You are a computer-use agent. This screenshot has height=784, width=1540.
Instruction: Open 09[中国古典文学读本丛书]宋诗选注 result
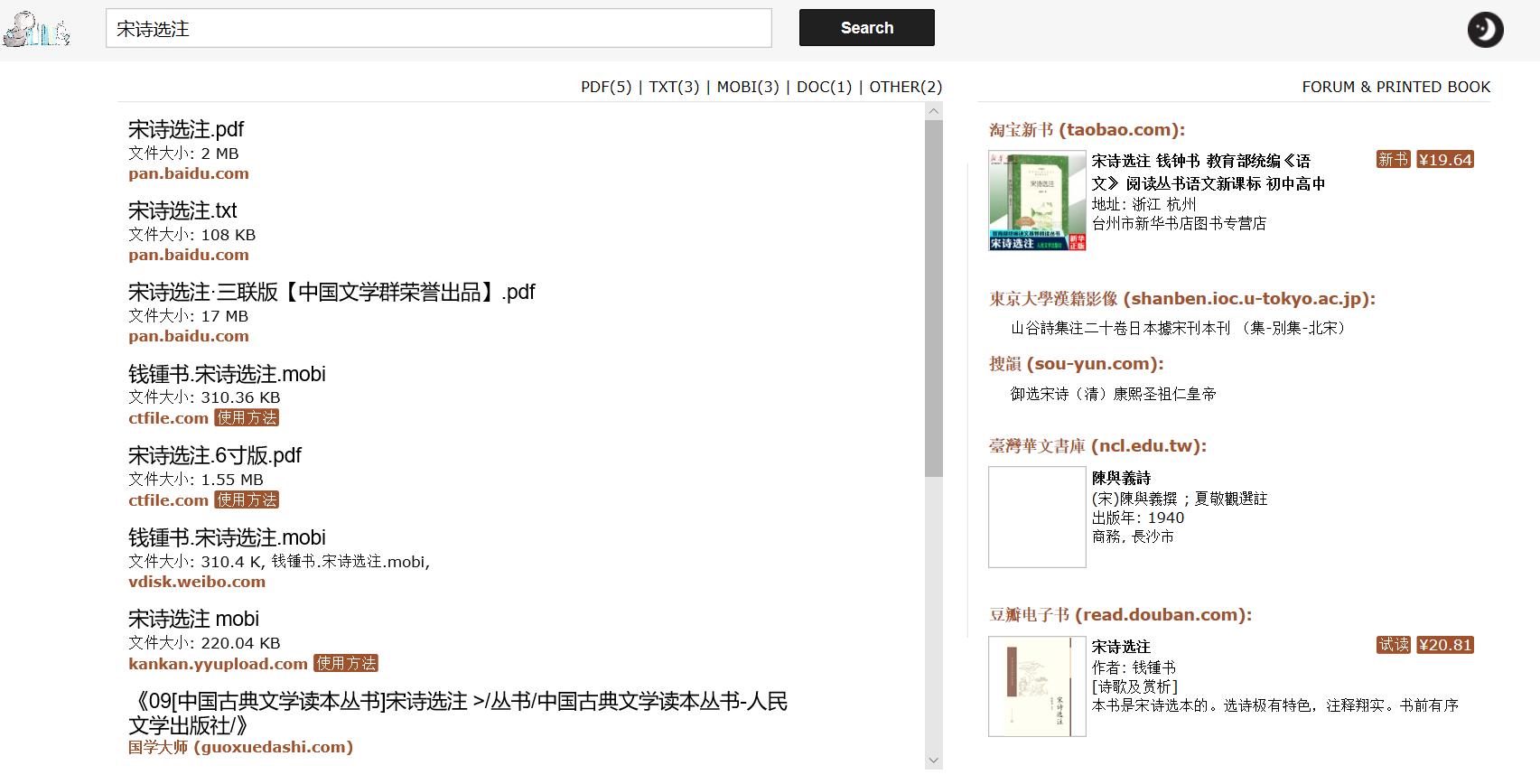pyautogui.click(x=458, y=713)
